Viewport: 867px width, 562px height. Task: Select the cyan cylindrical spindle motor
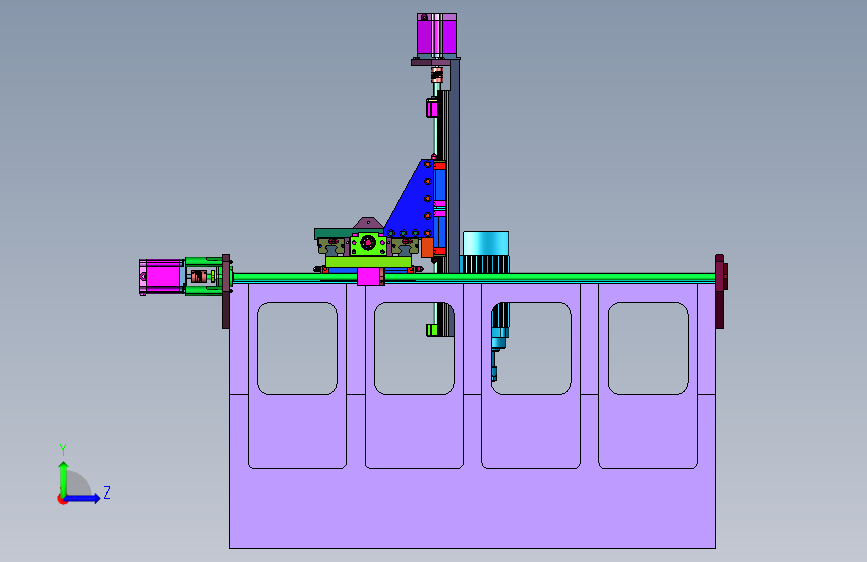click(486, 243)
